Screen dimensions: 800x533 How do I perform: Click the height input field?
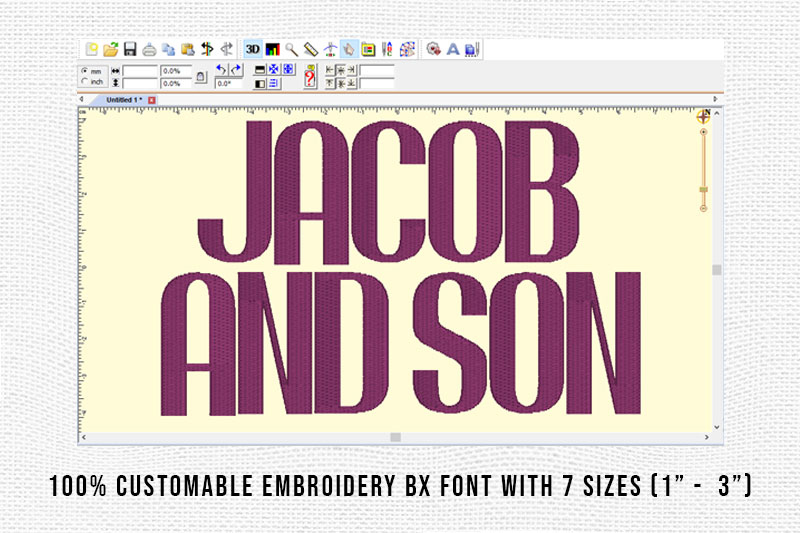pyautogui.click(x=140, y=83)
